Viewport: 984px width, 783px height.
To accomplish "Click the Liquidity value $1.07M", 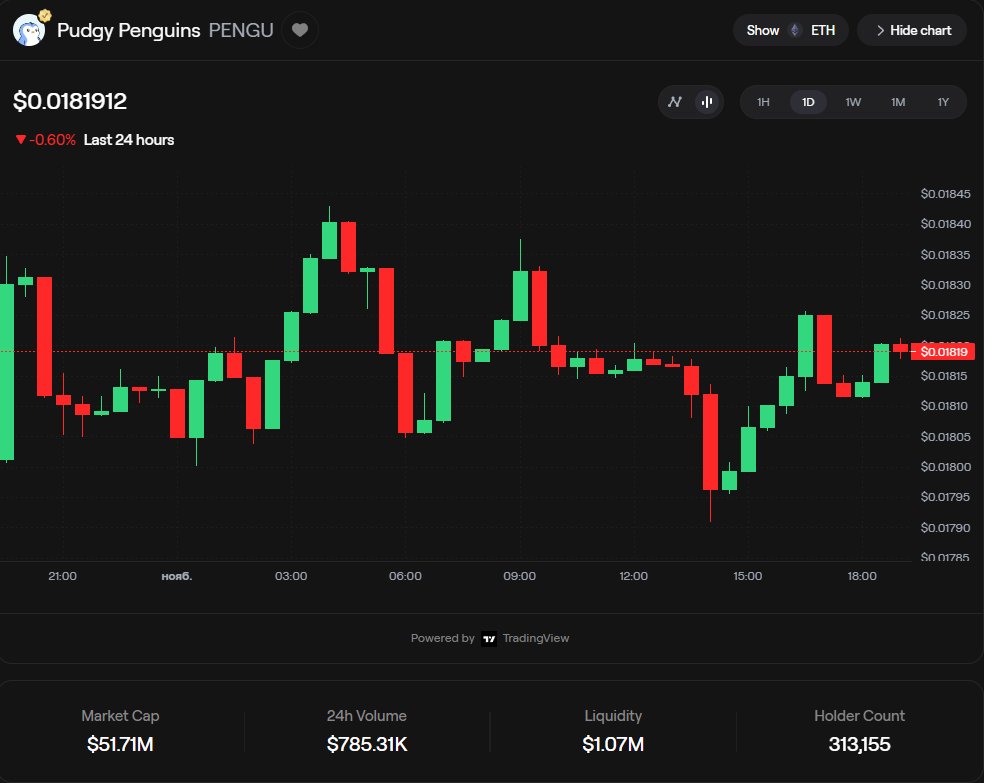I will tap(613, 744).
